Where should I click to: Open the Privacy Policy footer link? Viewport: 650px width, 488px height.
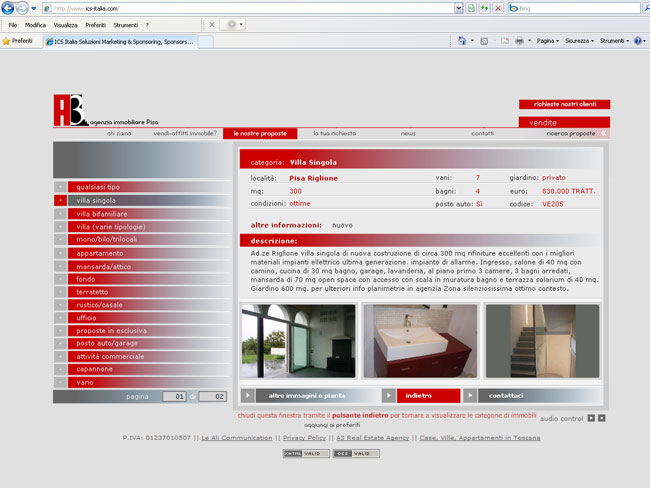coord(304,438)
